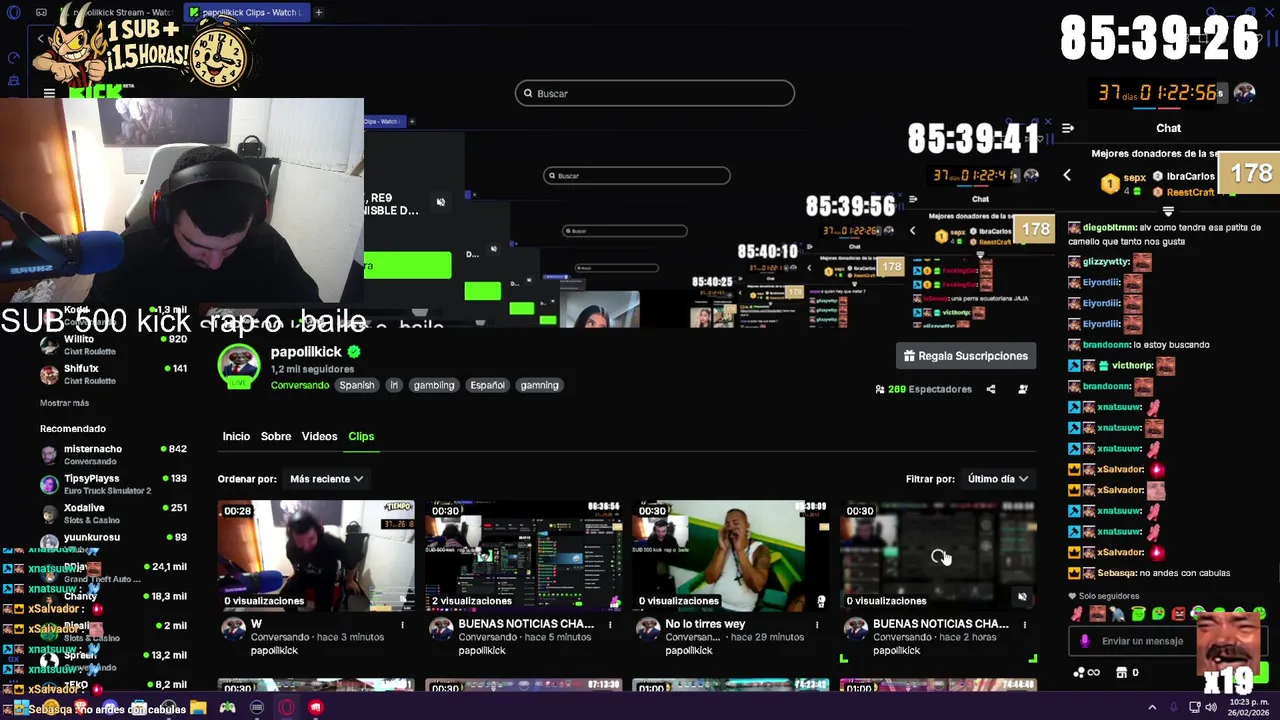Open the clip thumbnail titled W
This screenshot has width=1280, height=720.
[x=316, y=555]
